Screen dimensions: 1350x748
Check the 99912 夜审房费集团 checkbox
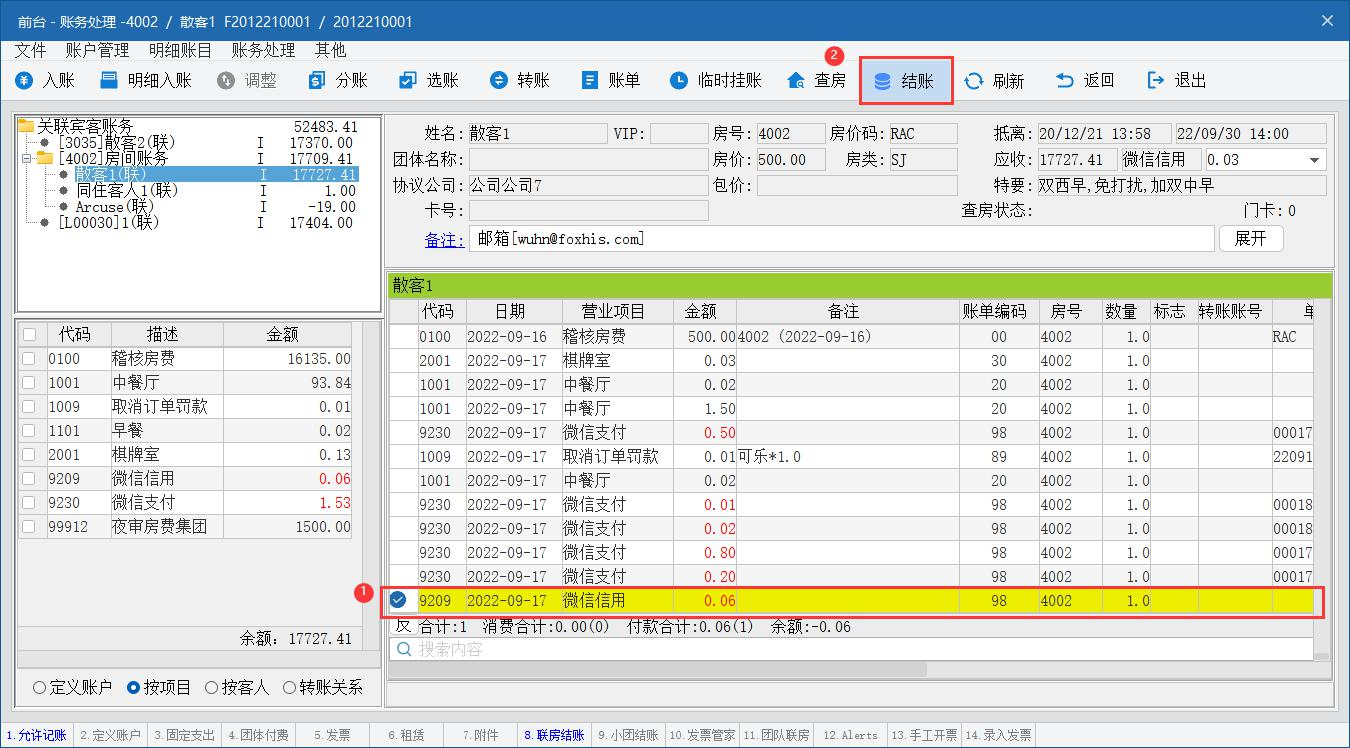[x=29, y=527]
